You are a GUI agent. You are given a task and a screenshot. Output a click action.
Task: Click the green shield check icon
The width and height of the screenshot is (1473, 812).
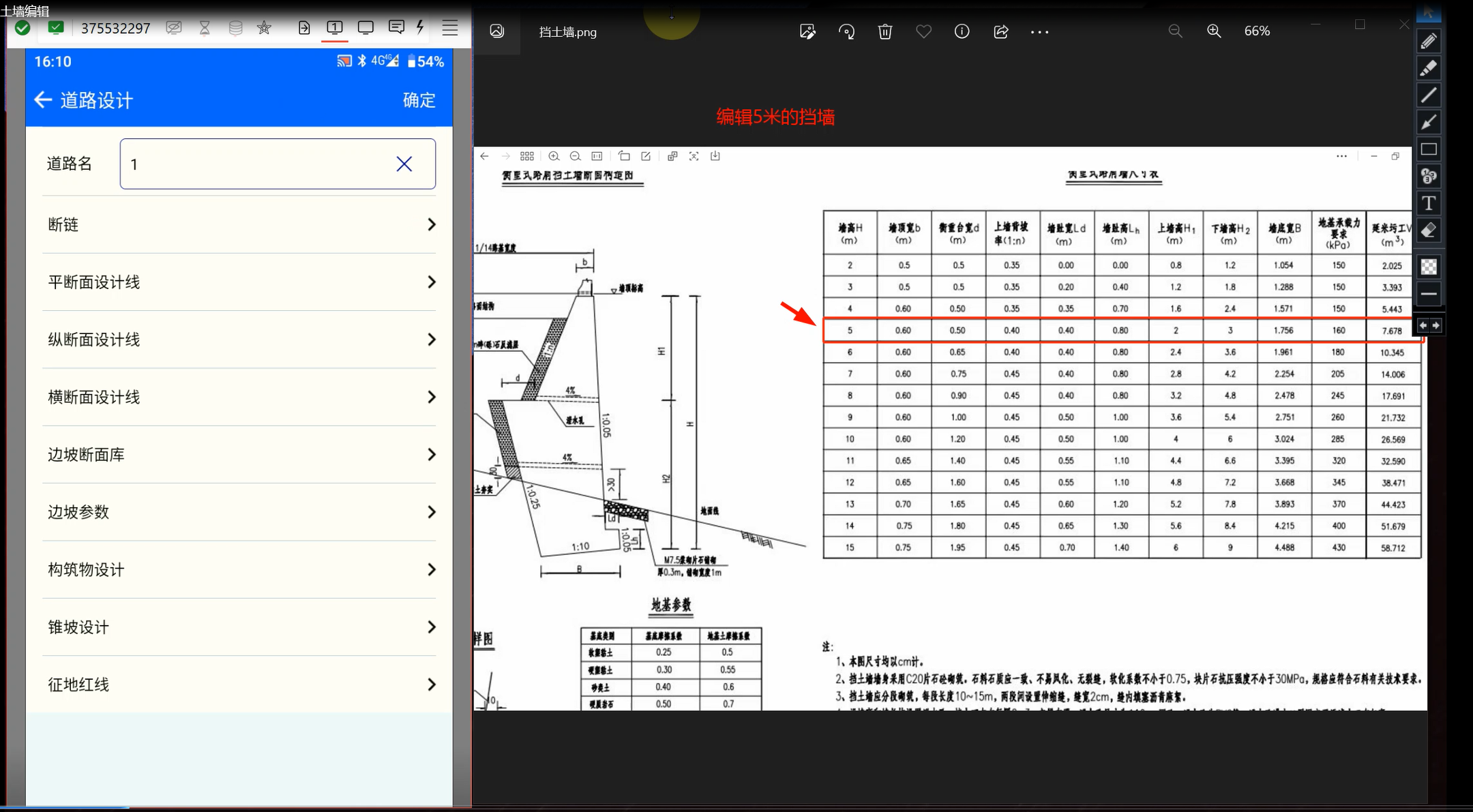pyautogui.click(x=23, y=28)
